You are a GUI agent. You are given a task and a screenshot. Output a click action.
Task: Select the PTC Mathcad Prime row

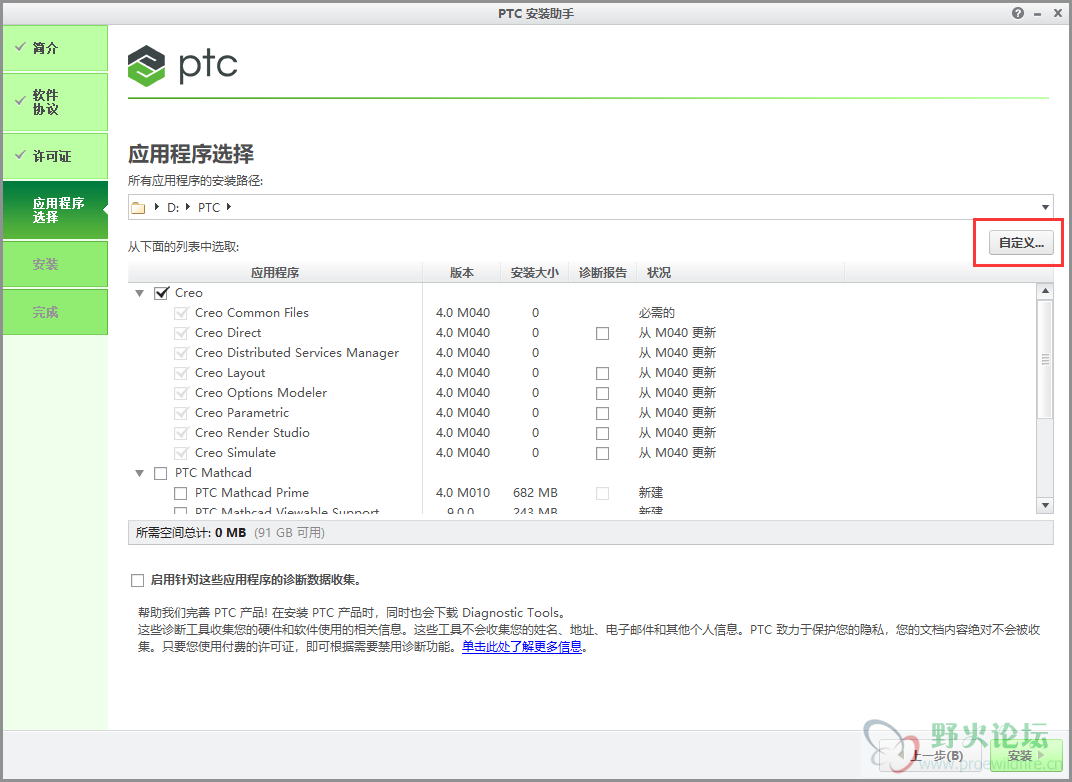[x=582, y=493]
